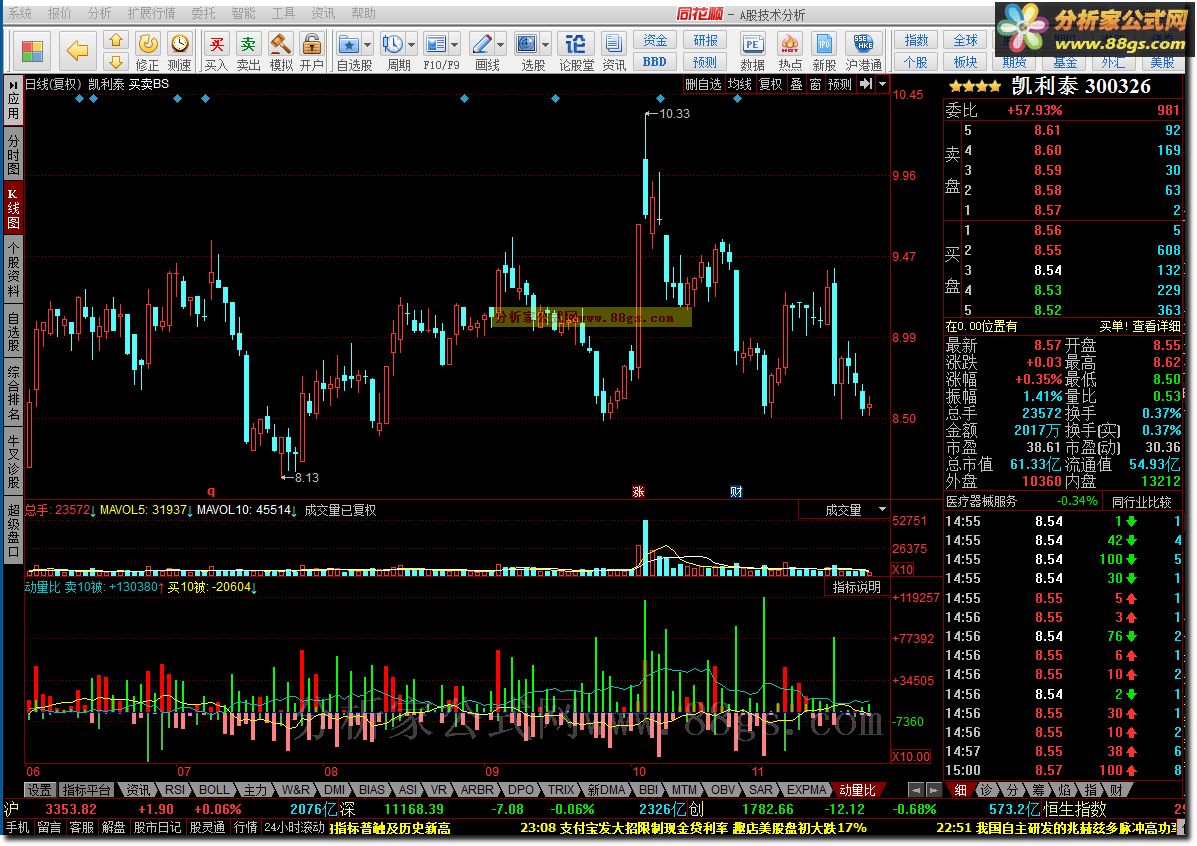Screen dimensions: 1197x846
Task: Open the chart options dropdown arrow after pin
Action: 882,84
